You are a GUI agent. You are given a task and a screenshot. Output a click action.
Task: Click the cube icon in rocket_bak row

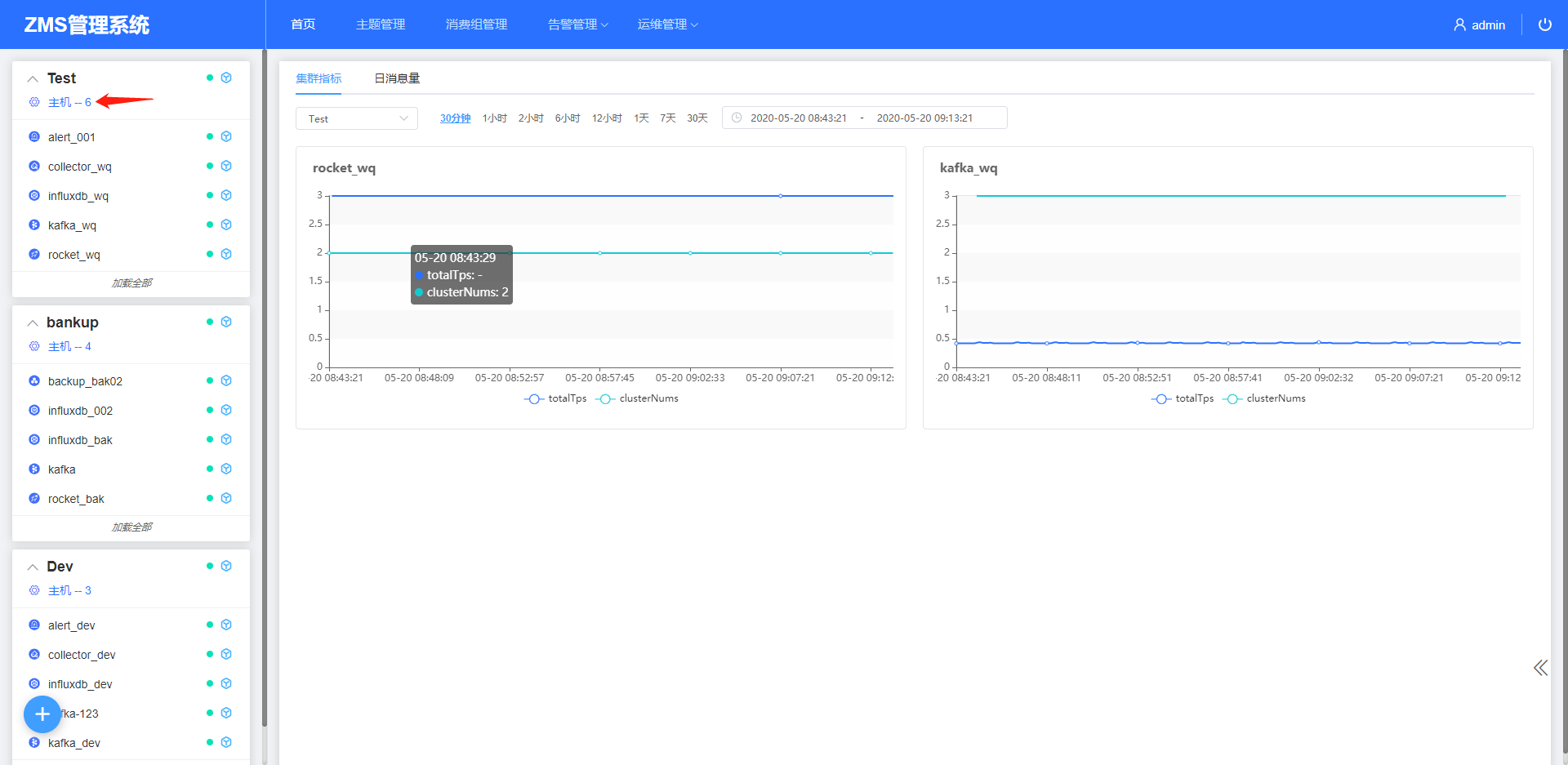[x=227, y=498]
